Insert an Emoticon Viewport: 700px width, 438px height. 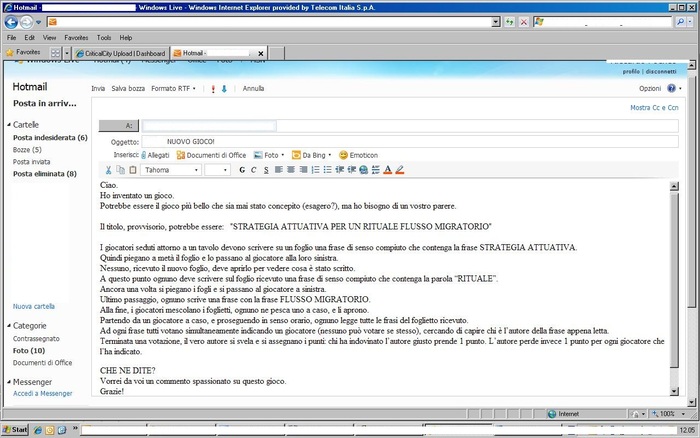(358, 155)
